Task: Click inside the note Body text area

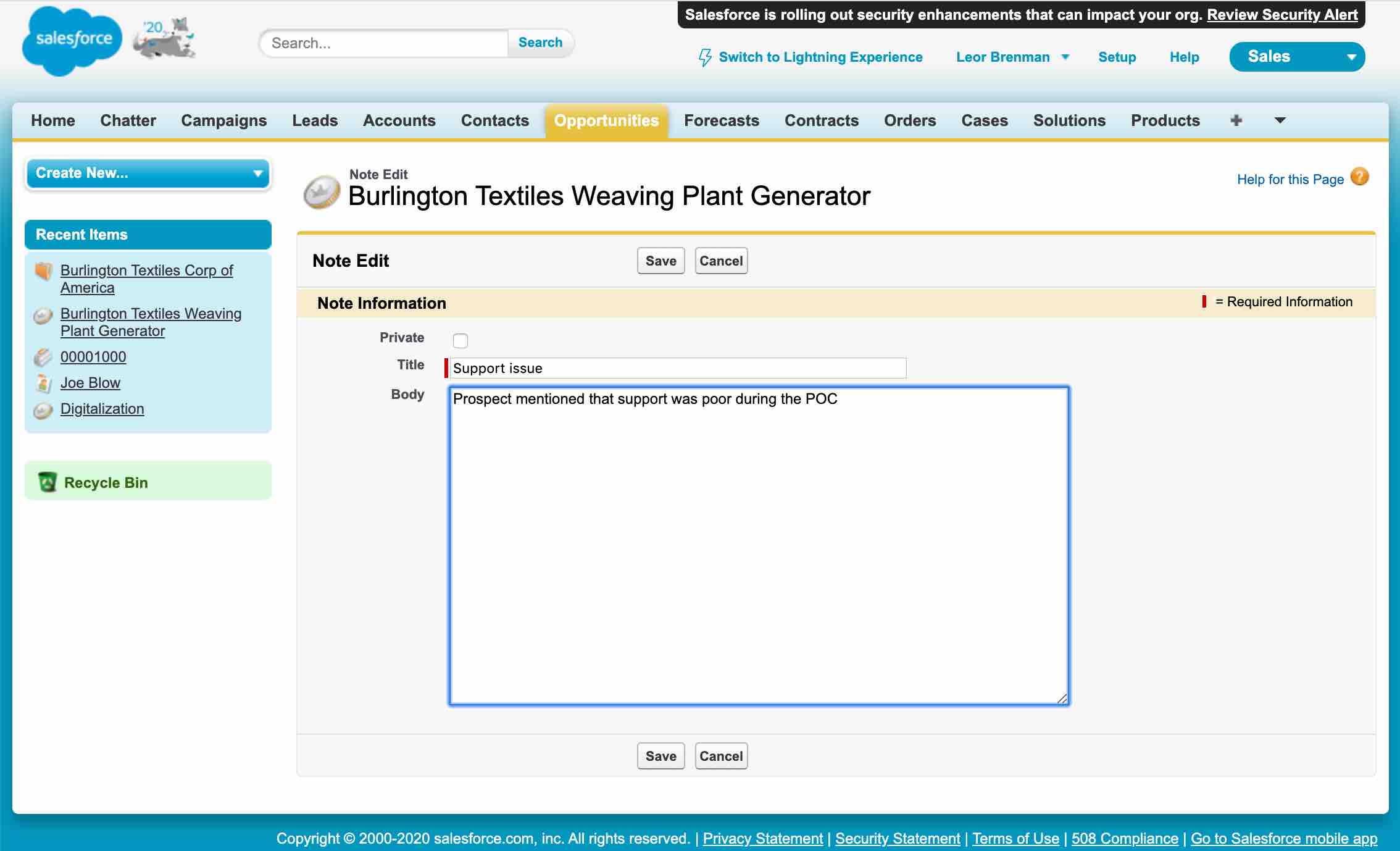Action: [759, 546]
